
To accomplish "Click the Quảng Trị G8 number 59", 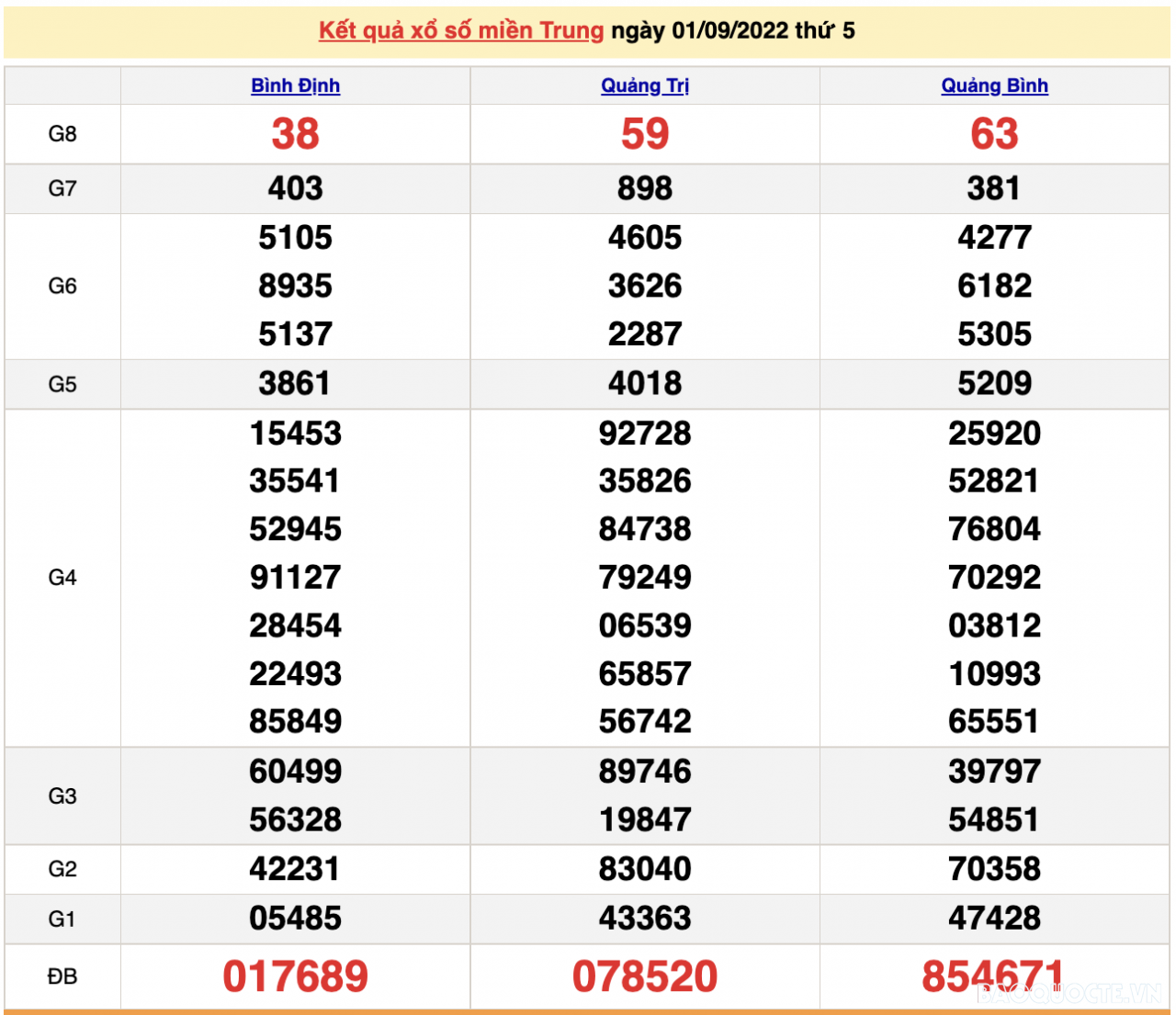I will point(646,134).
